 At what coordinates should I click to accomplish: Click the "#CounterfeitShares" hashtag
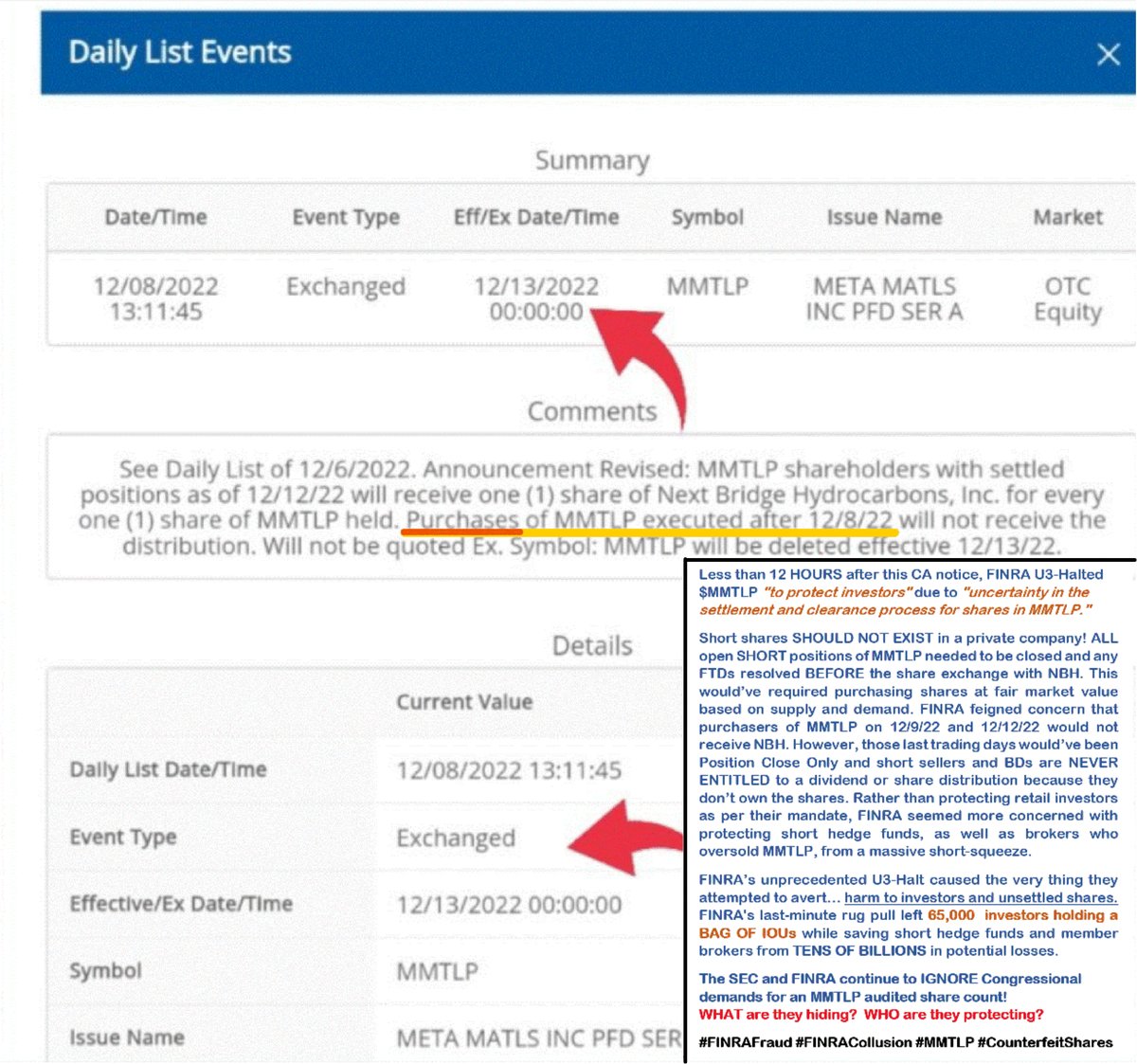(1045, 1042)
